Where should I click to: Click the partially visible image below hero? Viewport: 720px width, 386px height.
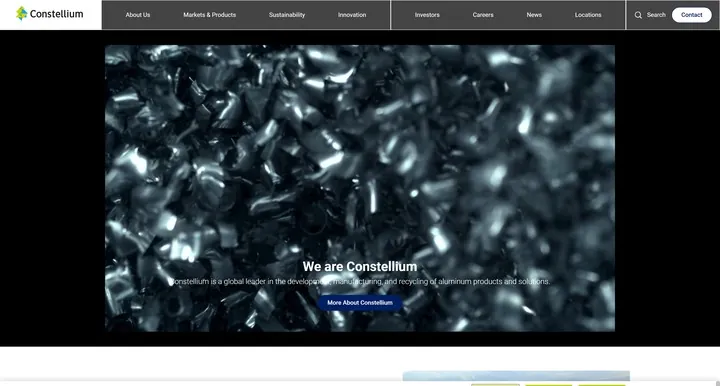(x=516, y=376)
